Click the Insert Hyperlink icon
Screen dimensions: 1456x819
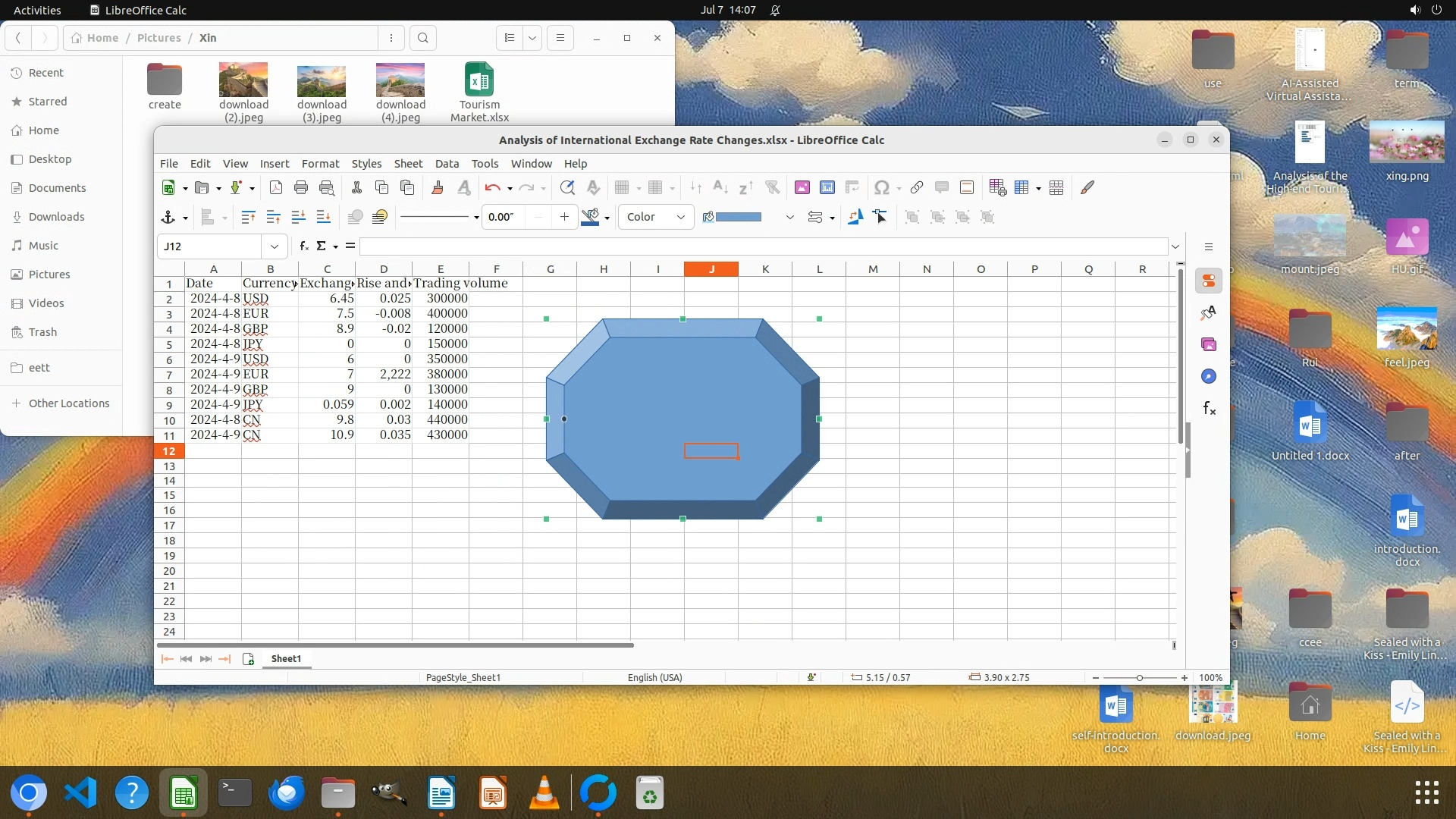pos(917,187)
